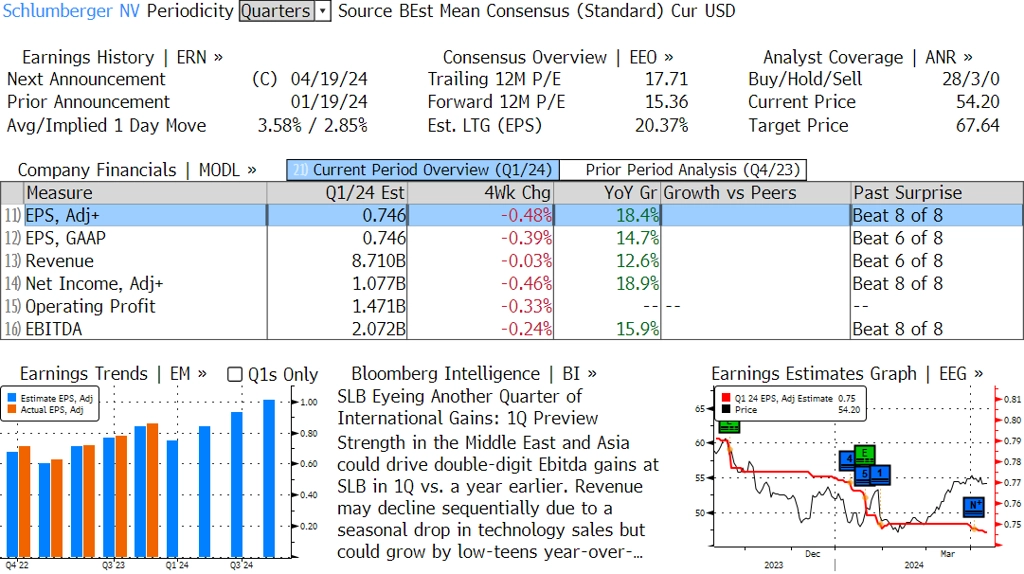Viewport: 1024px width, 574px height.
Task: Click the Quarters periodicity field
Action: pos(276,11)
